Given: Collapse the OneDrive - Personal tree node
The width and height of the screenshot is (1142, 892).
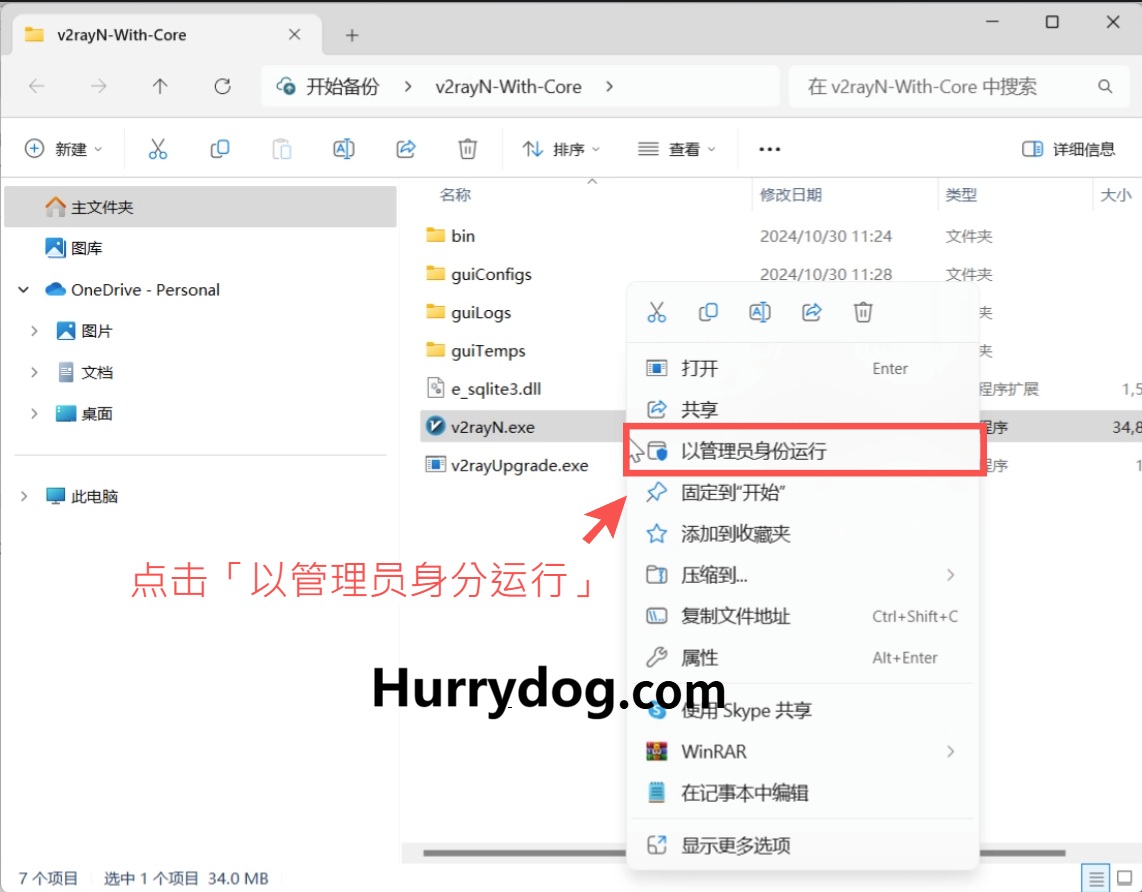Looking at the screenshot, I should point(24,290).
